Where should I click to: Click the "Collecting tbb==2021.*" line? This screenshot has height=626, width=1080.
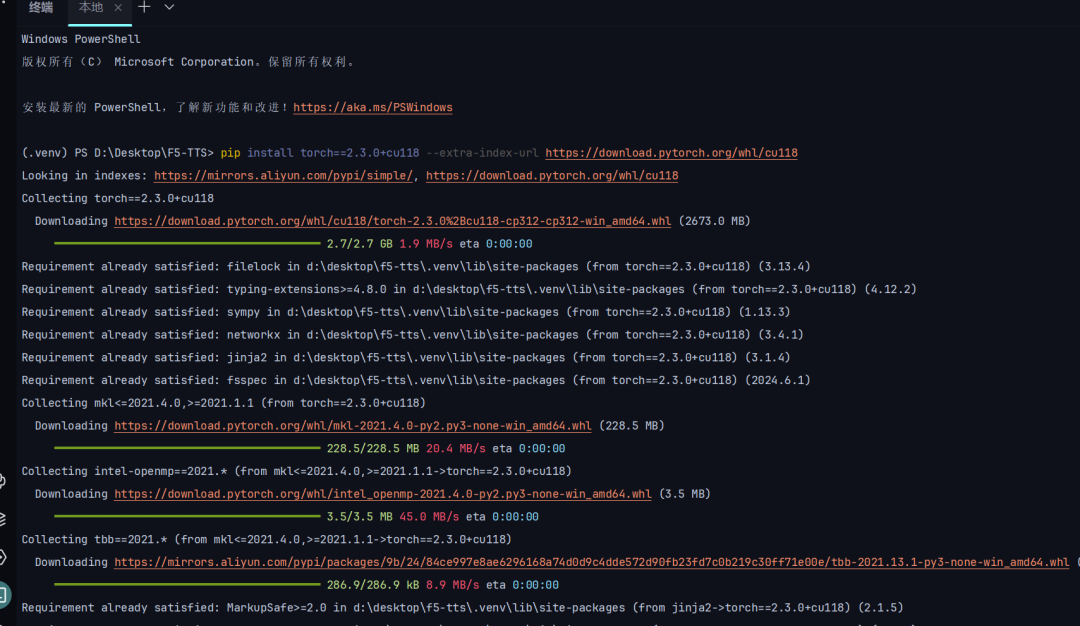tap(267, 539)
